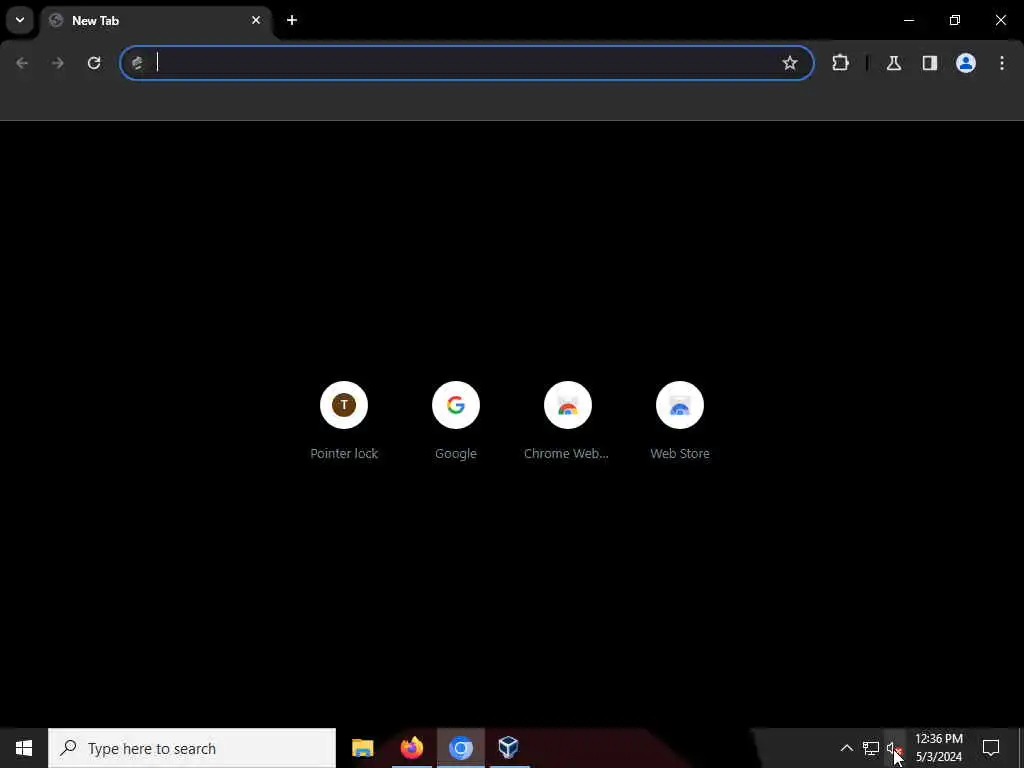1024x768 pixels.
Task: Restore down the Chrome window
Action: (x=955, y=20)
